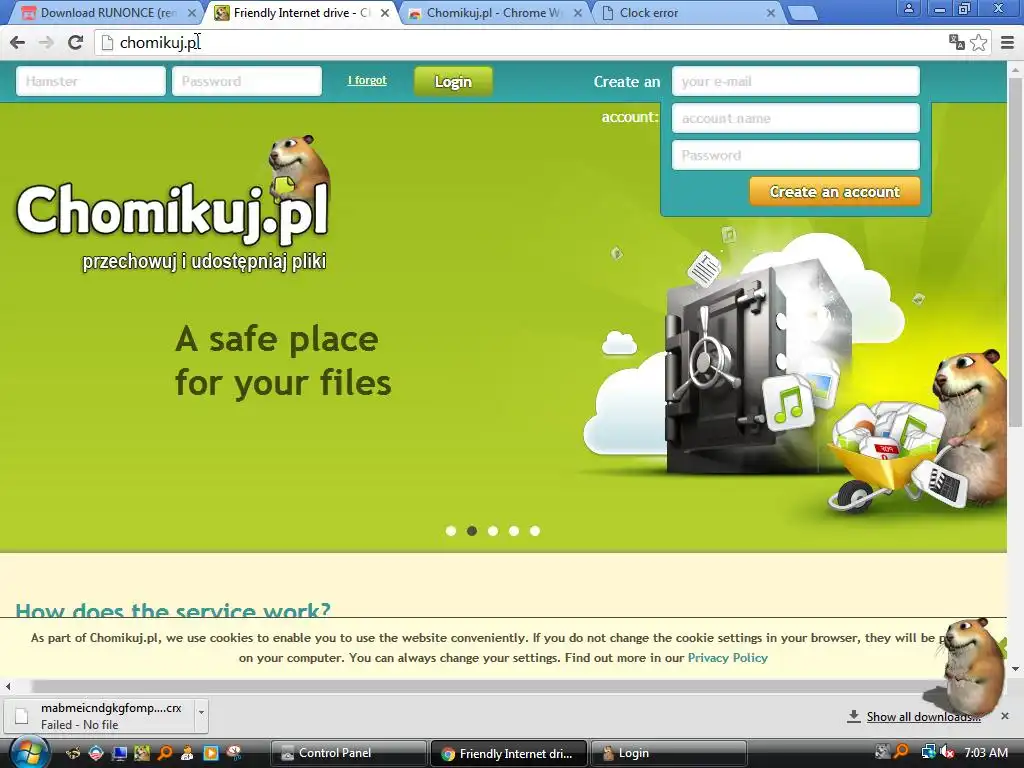Close the Clock error tab

coord(771,13)
